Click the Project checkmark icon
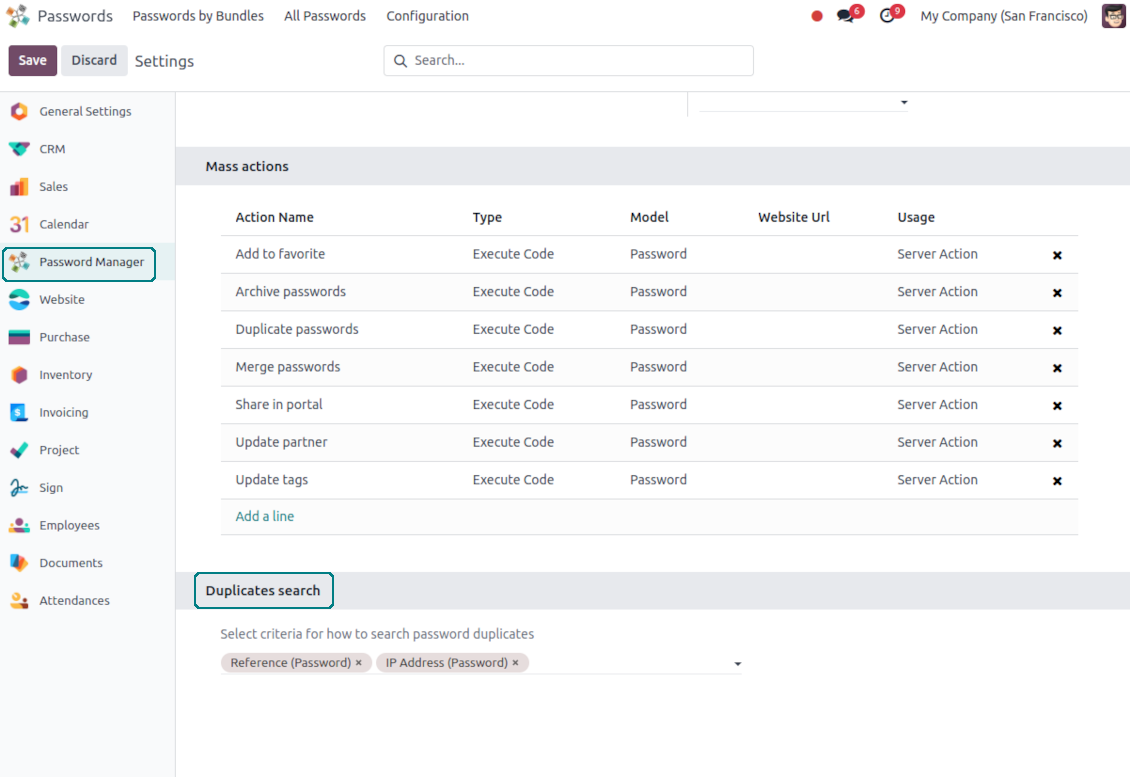Viewport: 1130px width, 777px height. (19, 450)
